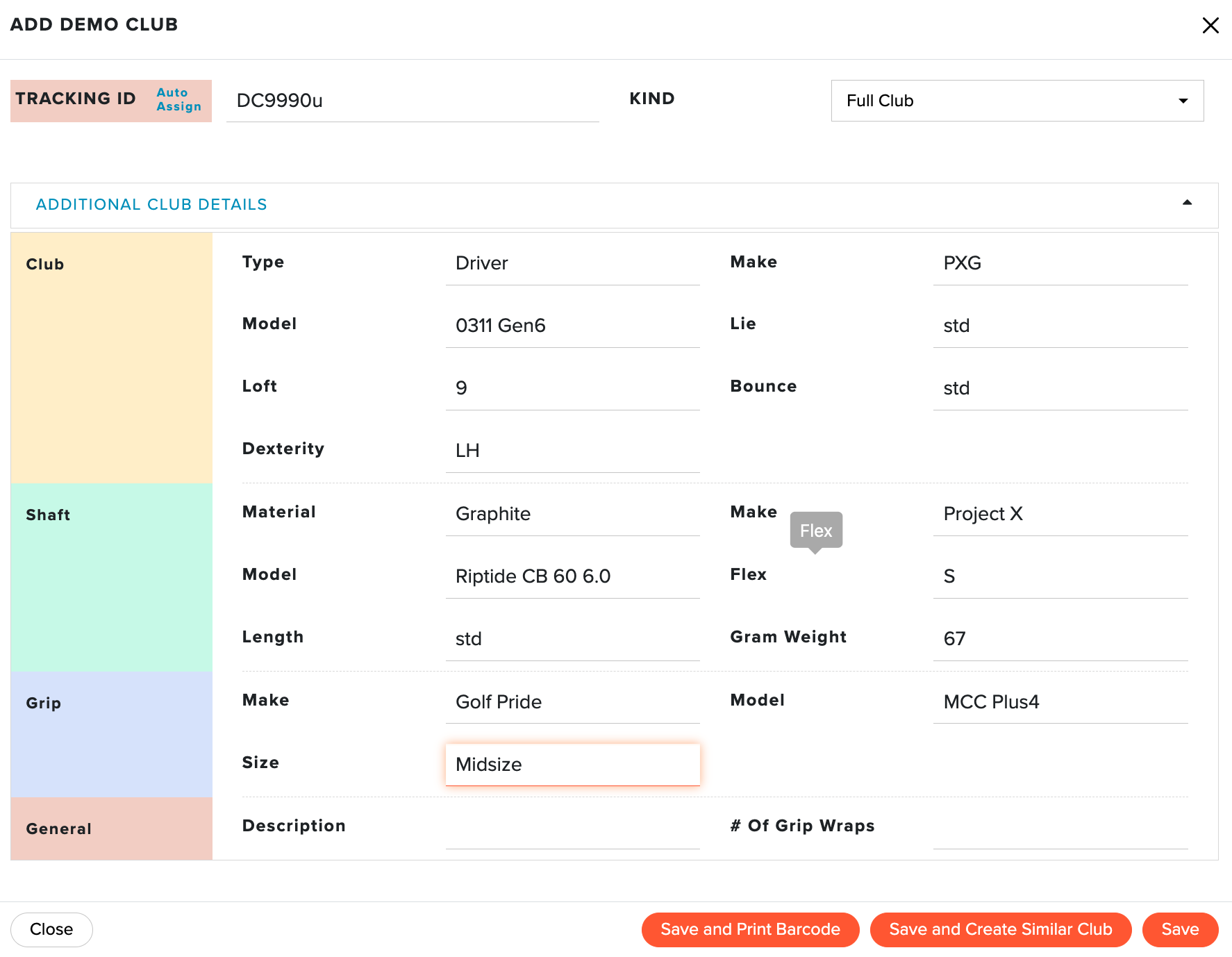Open the Kind dropdown showing Full Club
The height and width of the screenshot is (957, 1232).
coord(1017,101)
